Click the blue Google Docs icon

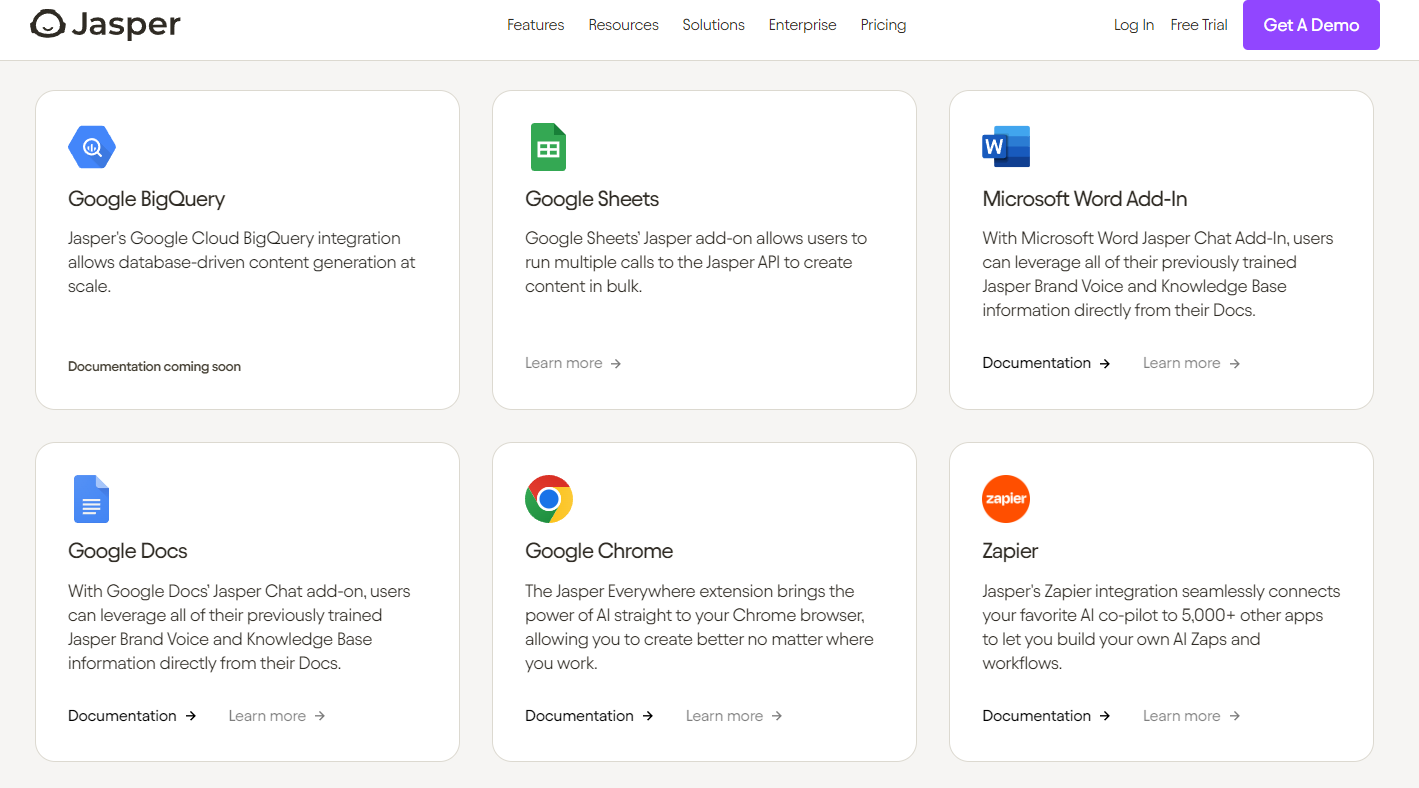91,499
